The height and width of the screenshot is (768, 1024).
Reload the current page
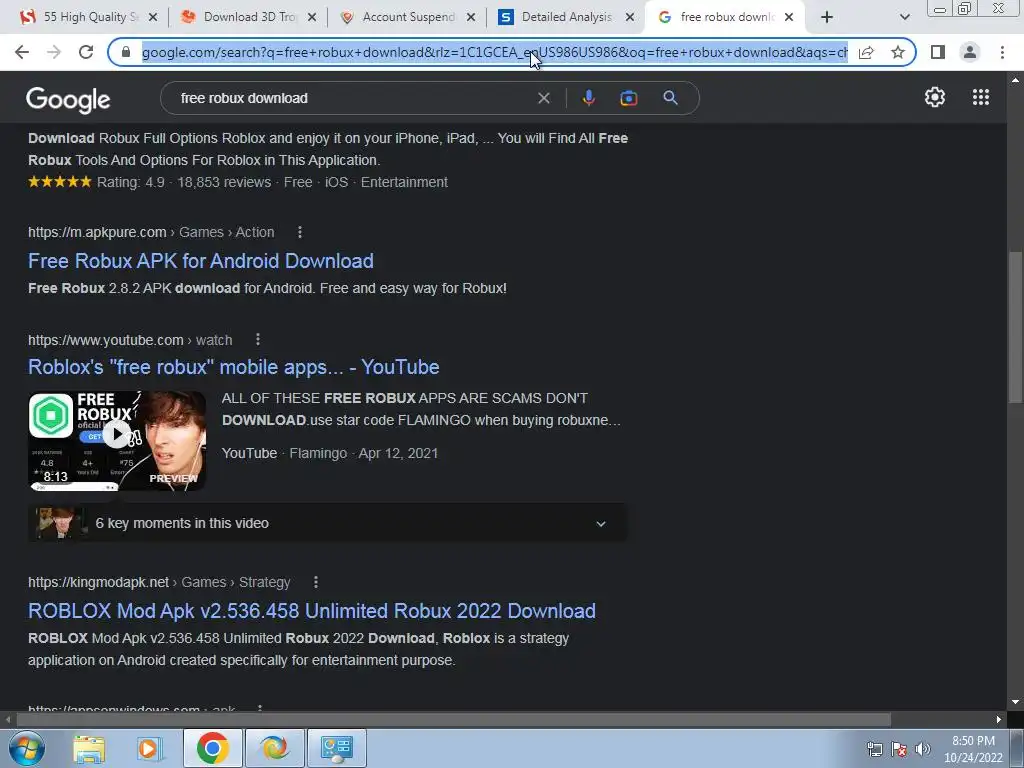tap(86, 52)
